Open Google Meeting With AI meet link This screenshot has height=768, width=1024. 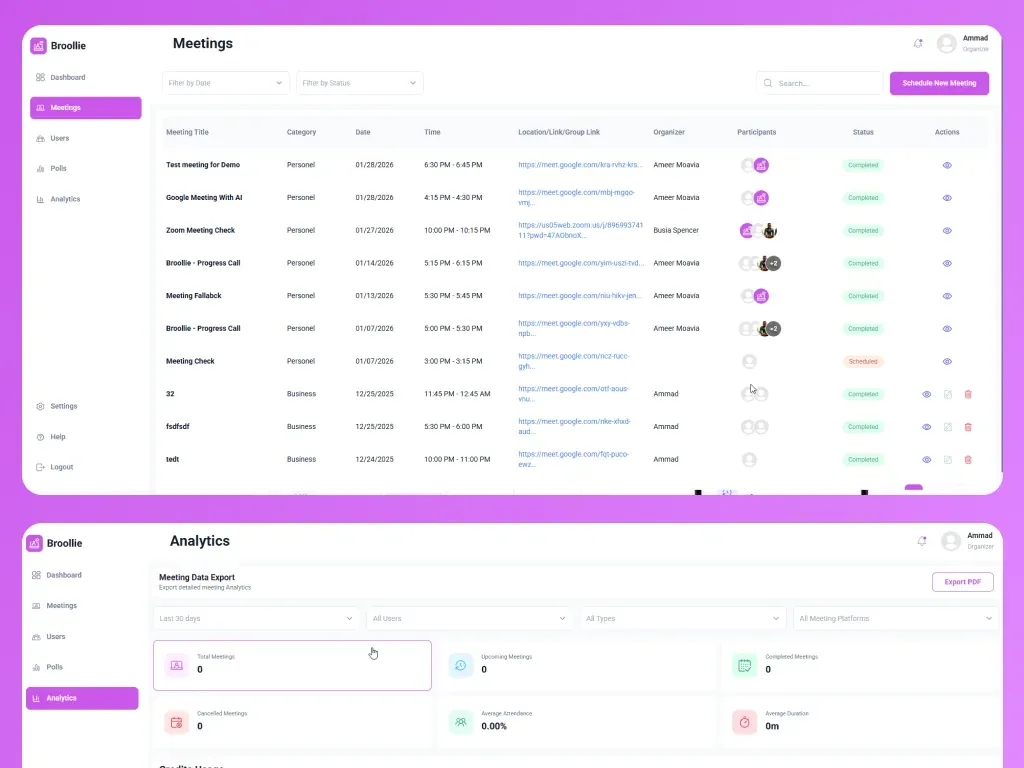tap(576, 198)
